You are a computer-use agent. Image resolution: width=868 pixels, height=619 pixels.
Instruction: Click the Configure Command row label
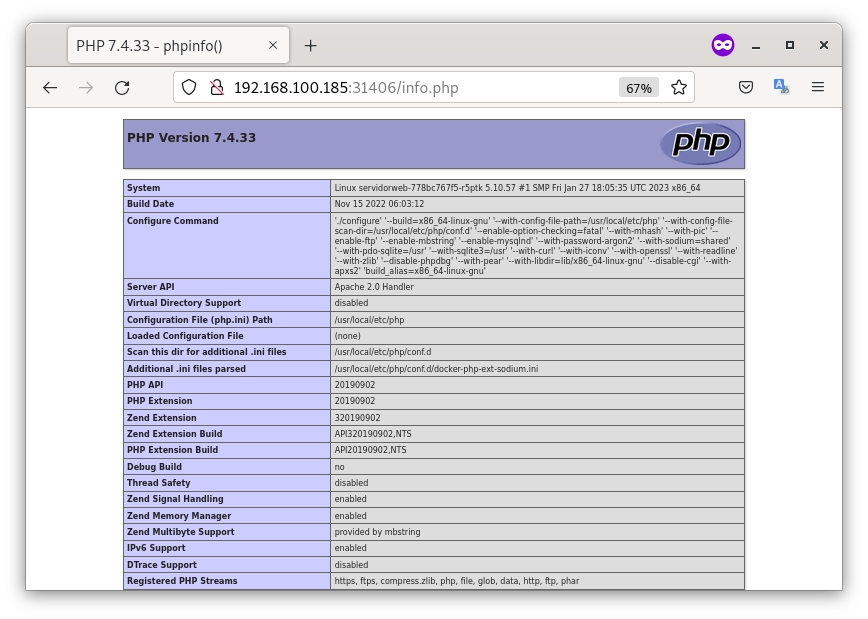[173, 221]
